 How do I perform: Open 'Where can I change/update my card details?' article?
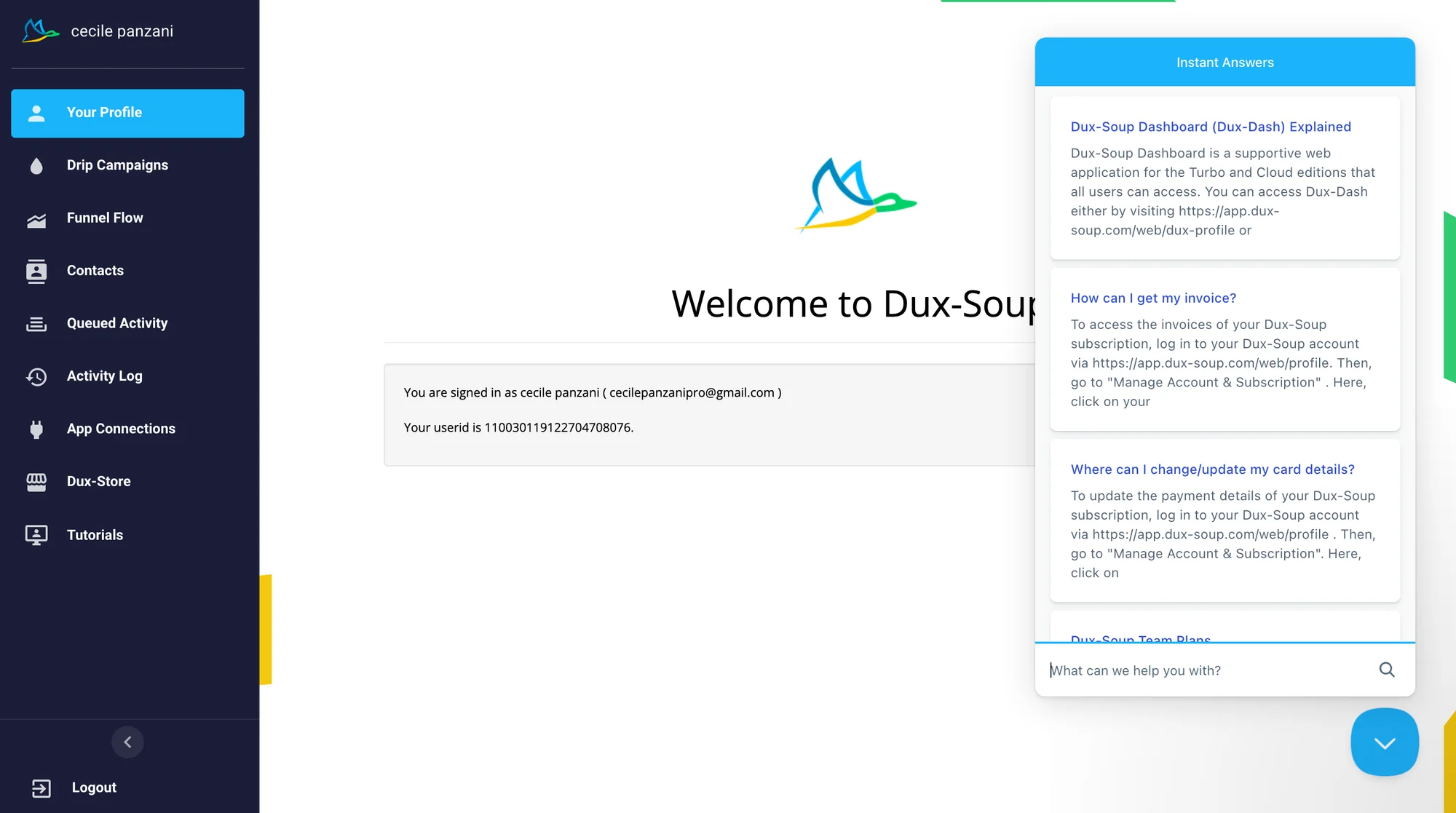(x=1212, y=469)
